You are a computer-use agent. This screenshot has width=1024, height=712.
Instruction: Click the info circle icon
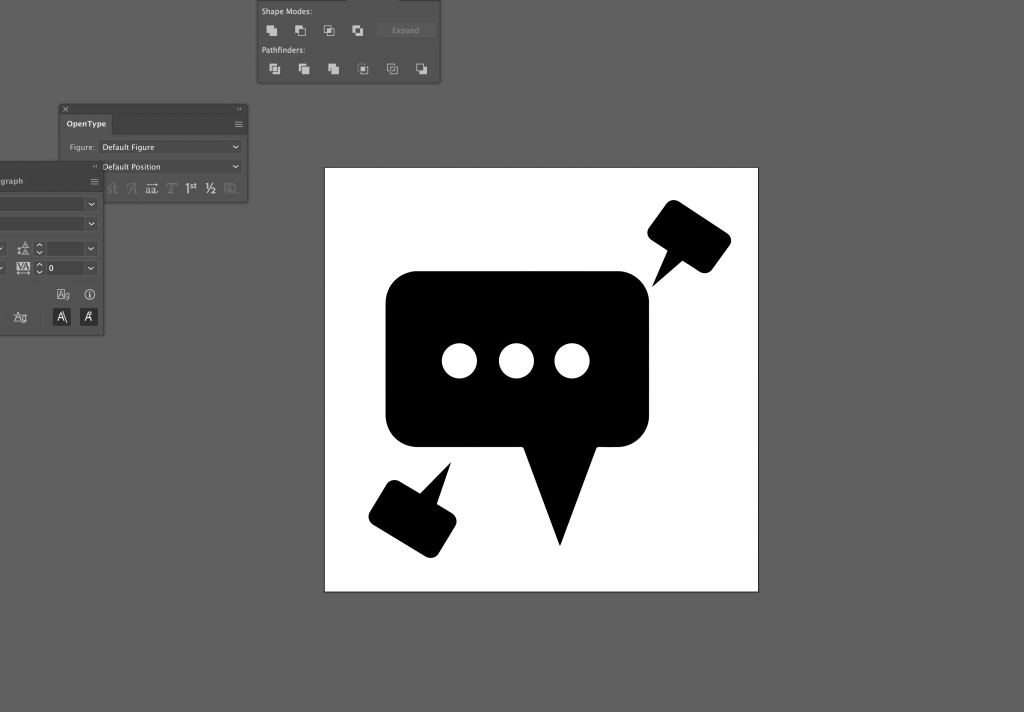pos(89,295)
